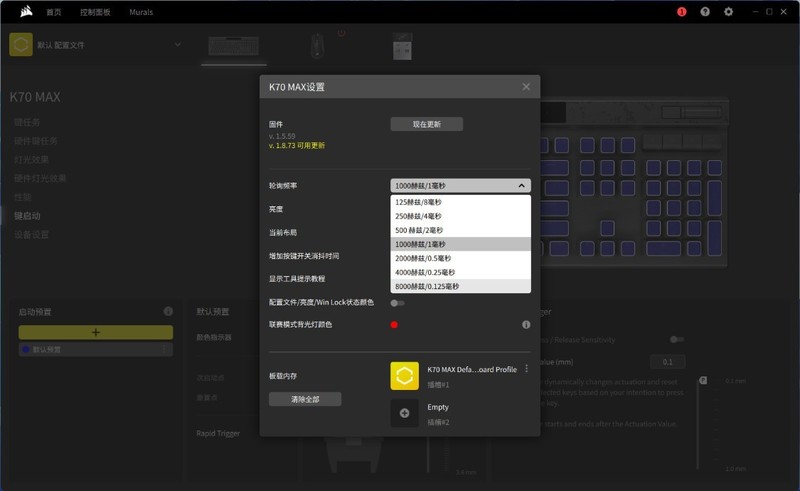Image resolution: width=800 pixels, height=491 pixels.
Task: Select the 默认预置 preset row
Action: point(95,350)
